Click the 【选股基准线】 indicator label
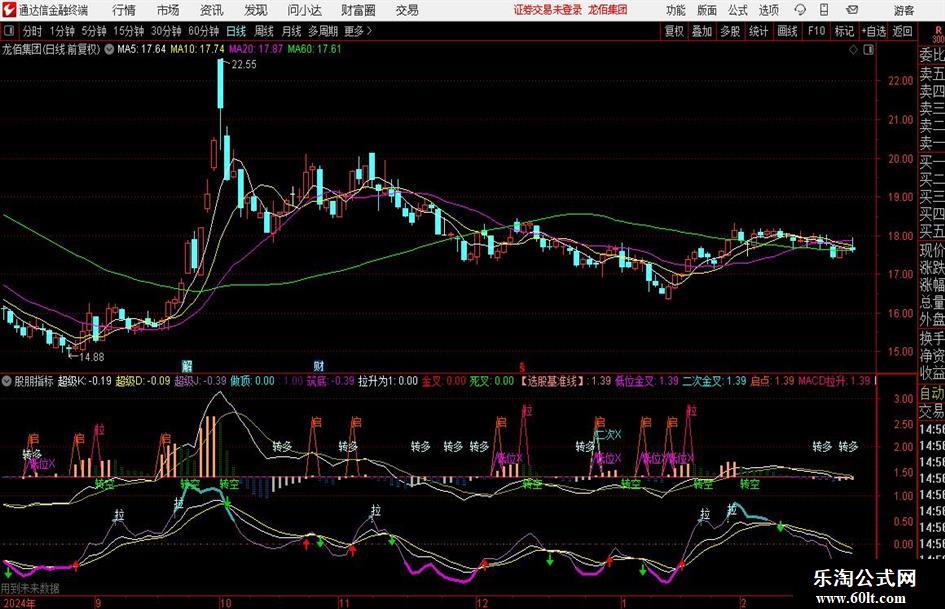The image size is (945, 609). [553, 381]
